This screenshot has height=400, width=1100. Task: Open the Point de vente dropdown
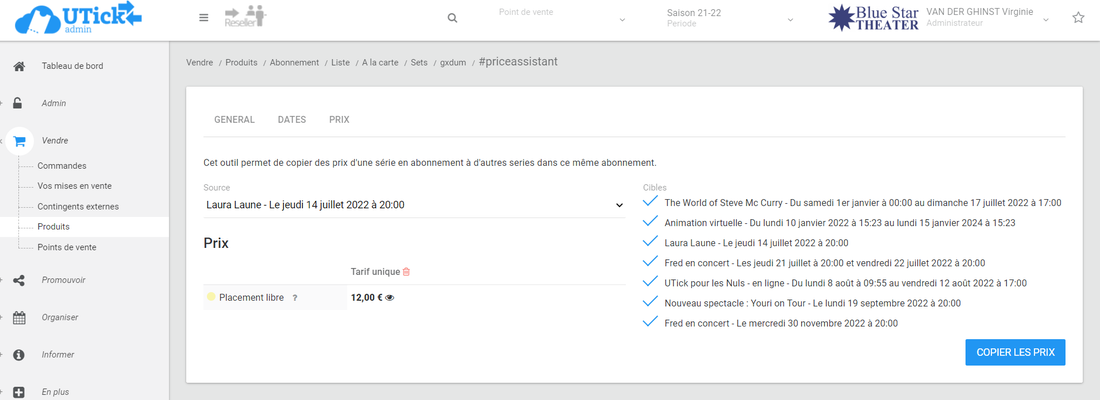[562, 18]
